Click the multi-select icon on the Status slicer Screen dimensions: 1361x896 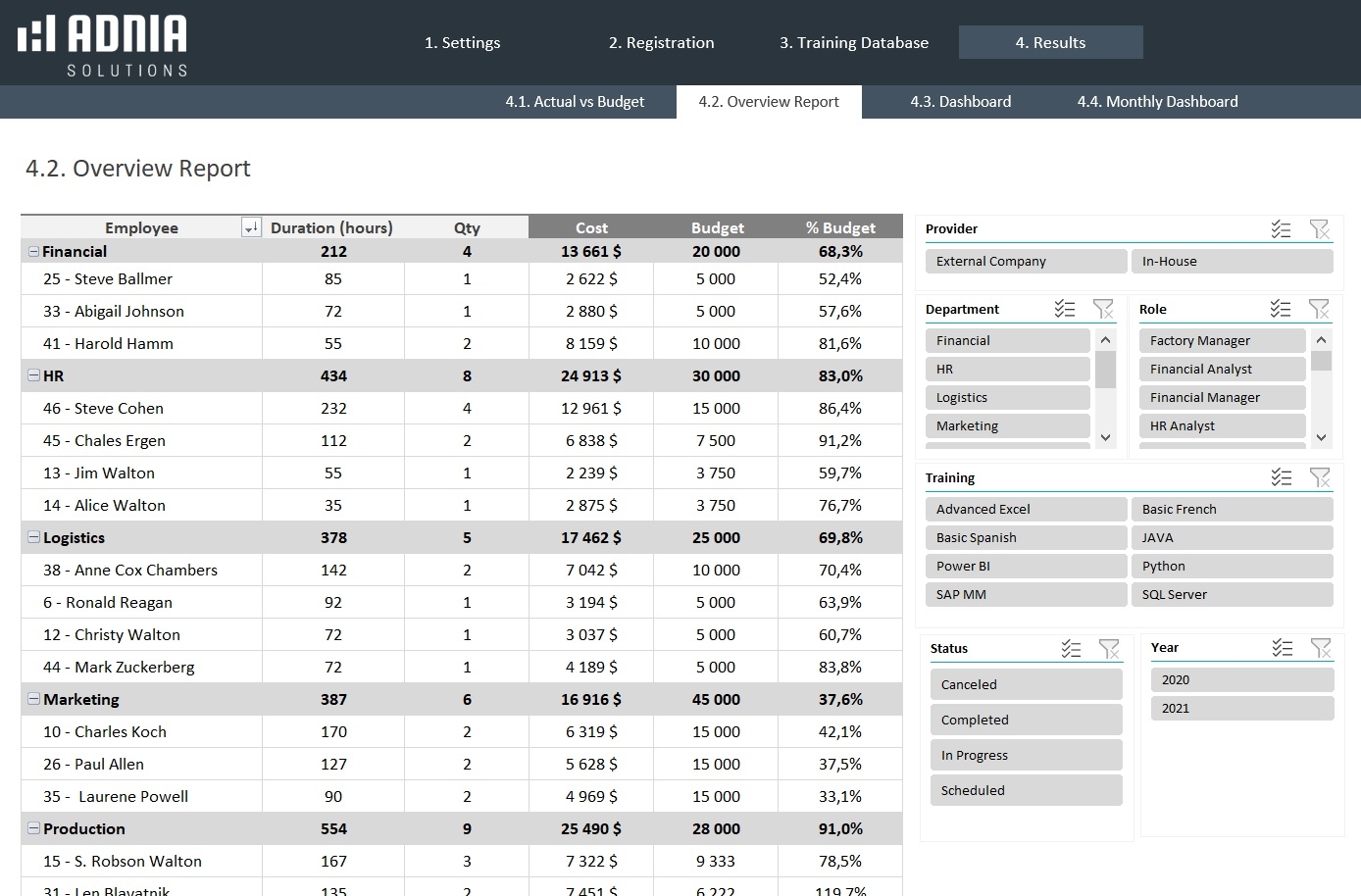(x=1071, y=648)
